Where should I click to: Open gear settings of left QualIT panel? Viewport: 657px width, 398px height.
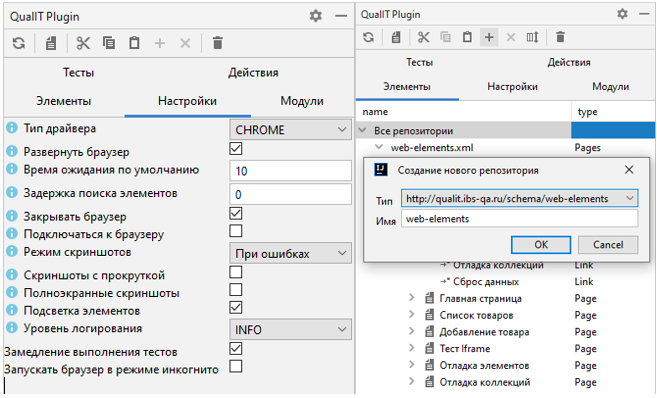316,16
